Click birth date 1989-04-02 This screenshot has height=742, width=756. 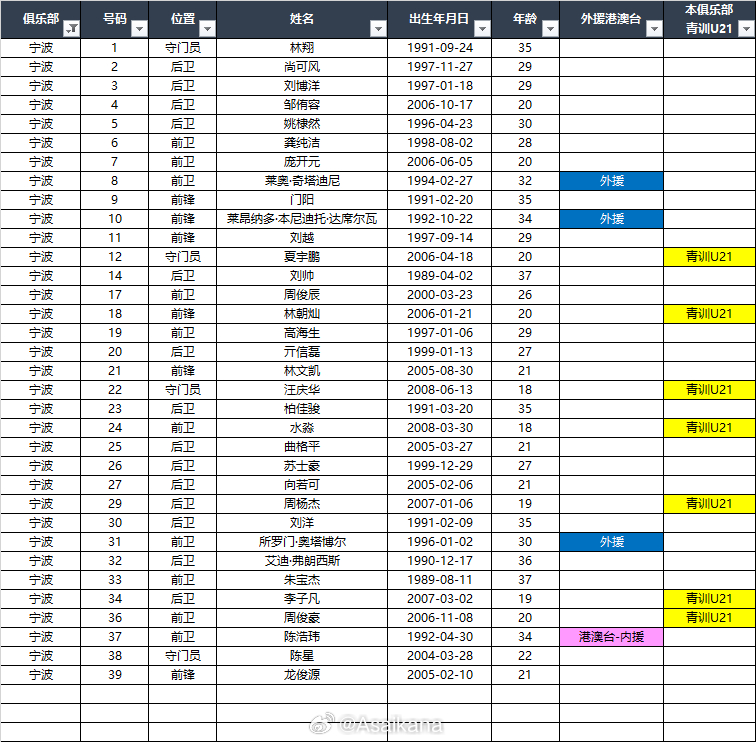(440, 276)
